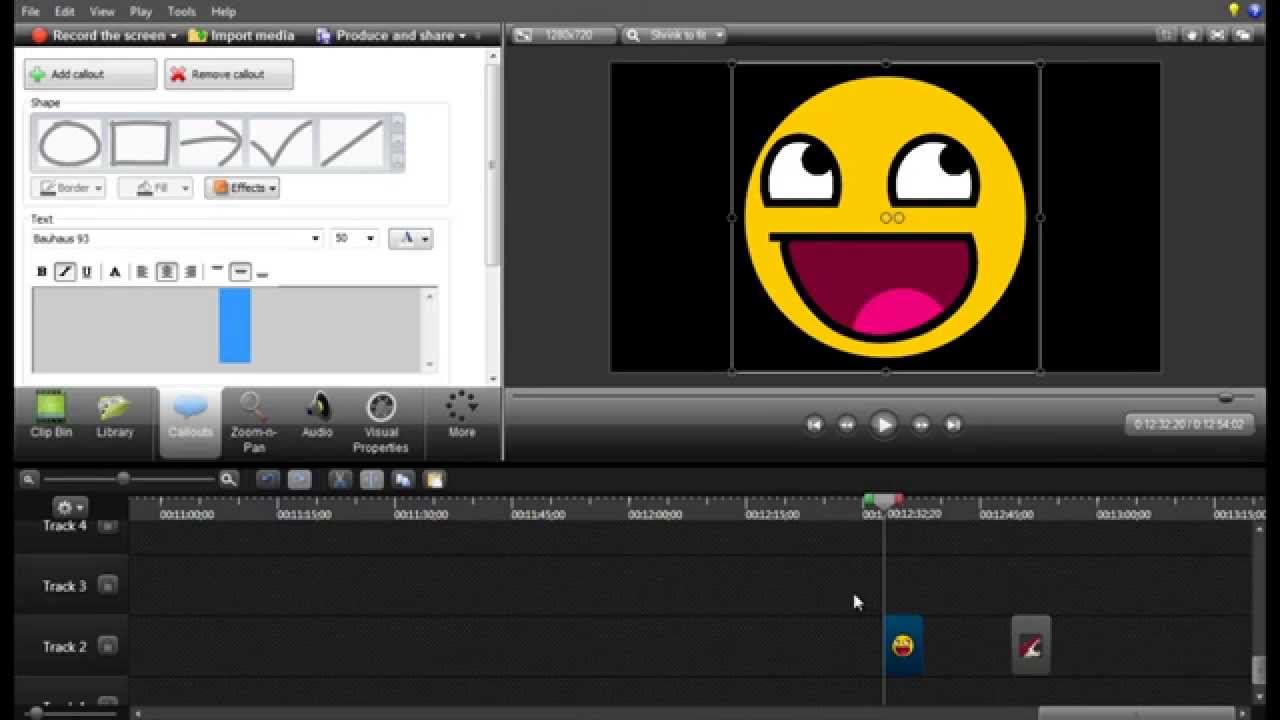
Task: Align callout text to top
Action: pos(217,271)
